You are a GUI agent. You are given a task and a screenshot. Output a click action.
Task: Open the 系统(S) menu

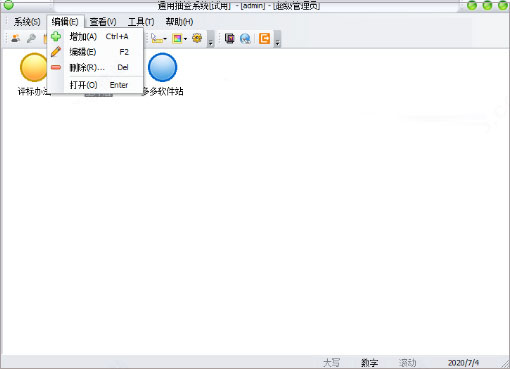(27, 22)
